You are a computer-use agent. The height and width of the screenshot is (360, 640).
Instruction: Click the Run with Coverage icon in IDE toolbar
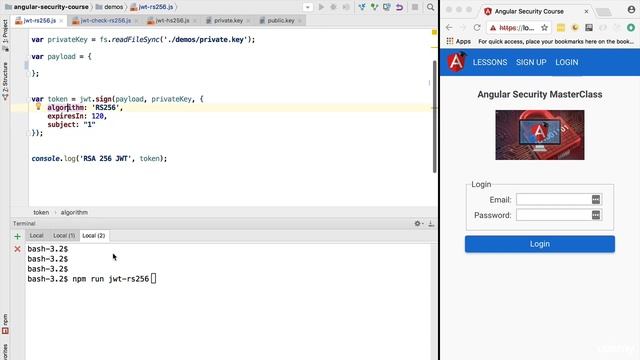pyautogui.click(x=346, y=7)
